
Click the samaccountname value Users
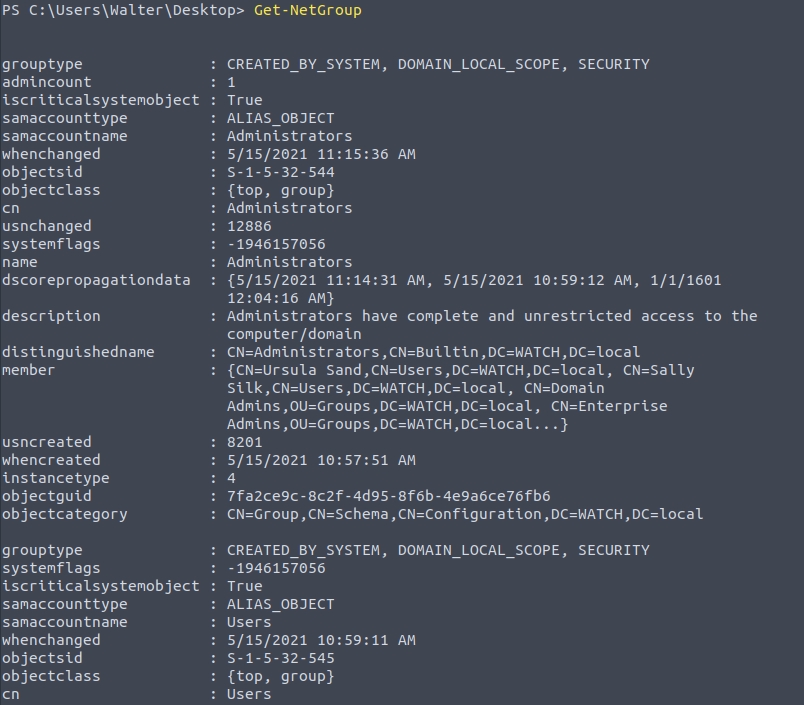(x=249, y=622)
